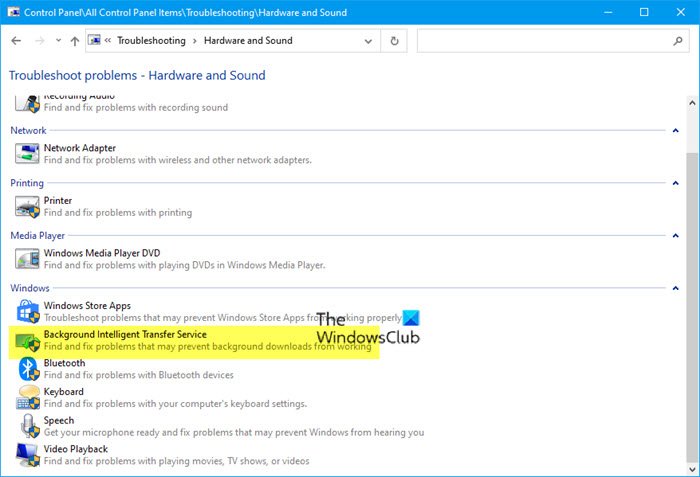700x477 pixels.
Task: Maximize the Control Panel window
Action: (644, 12)
